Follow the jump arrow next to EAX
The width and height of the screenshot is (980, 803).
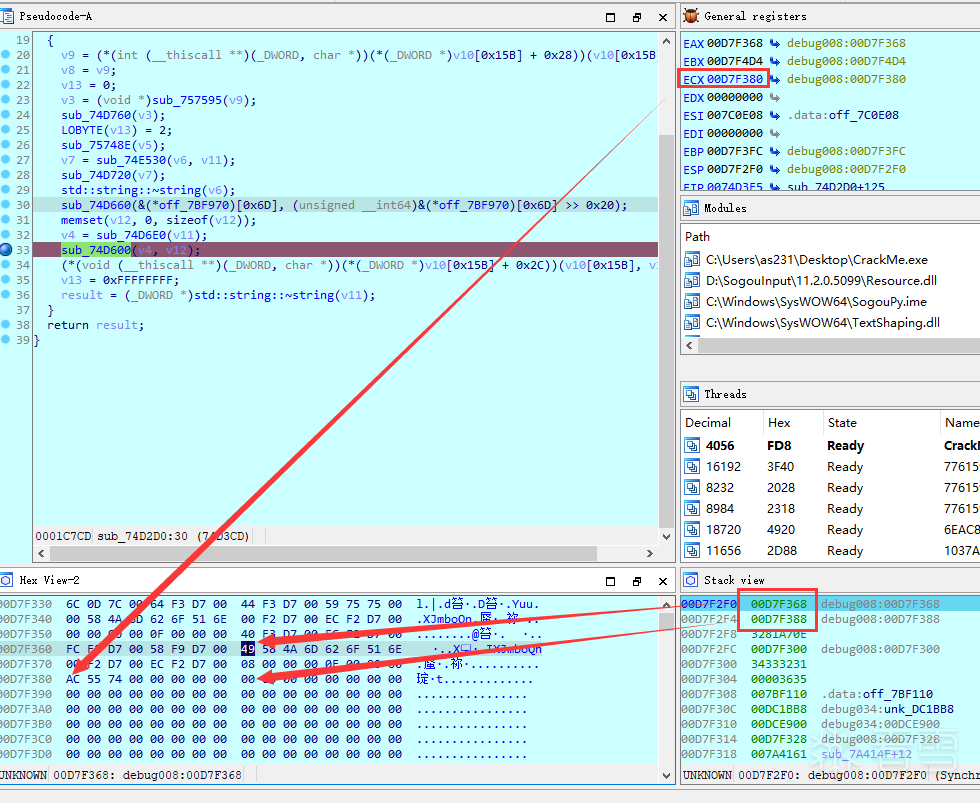pos(775,44)
